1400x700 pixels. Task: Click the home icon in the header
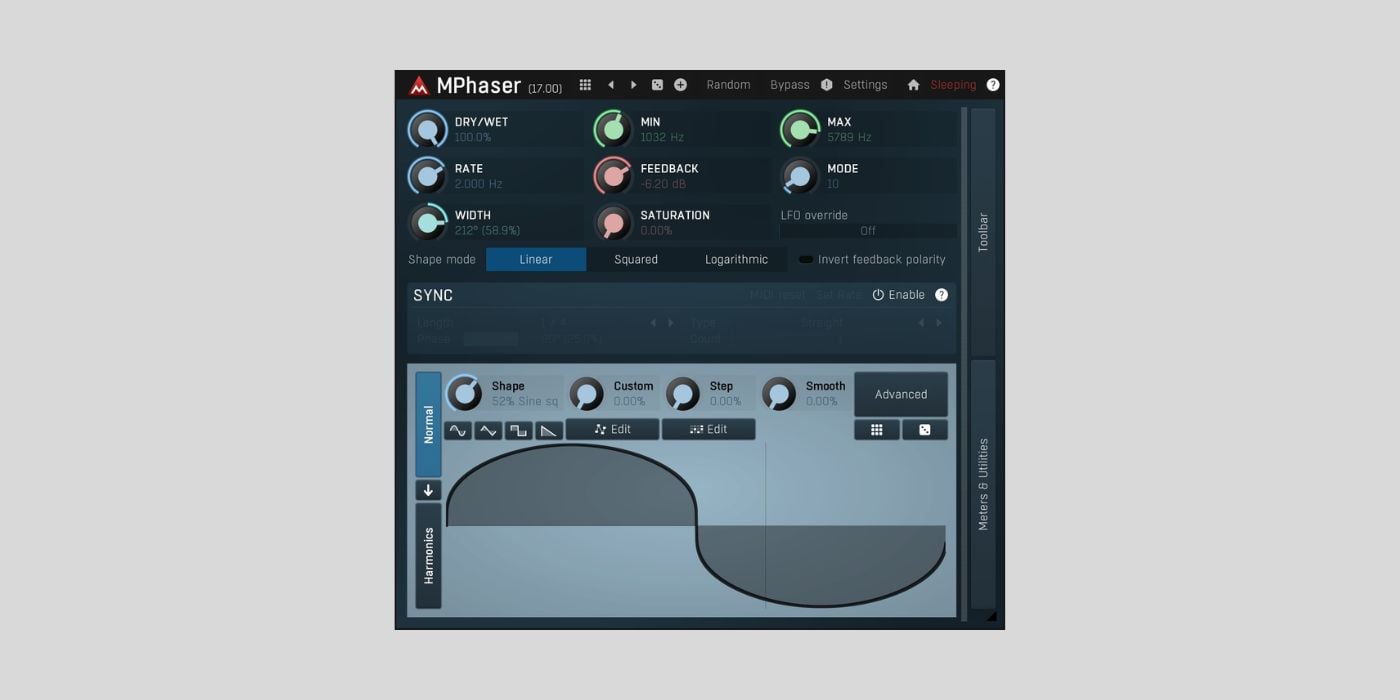click(x=913, y=85)
